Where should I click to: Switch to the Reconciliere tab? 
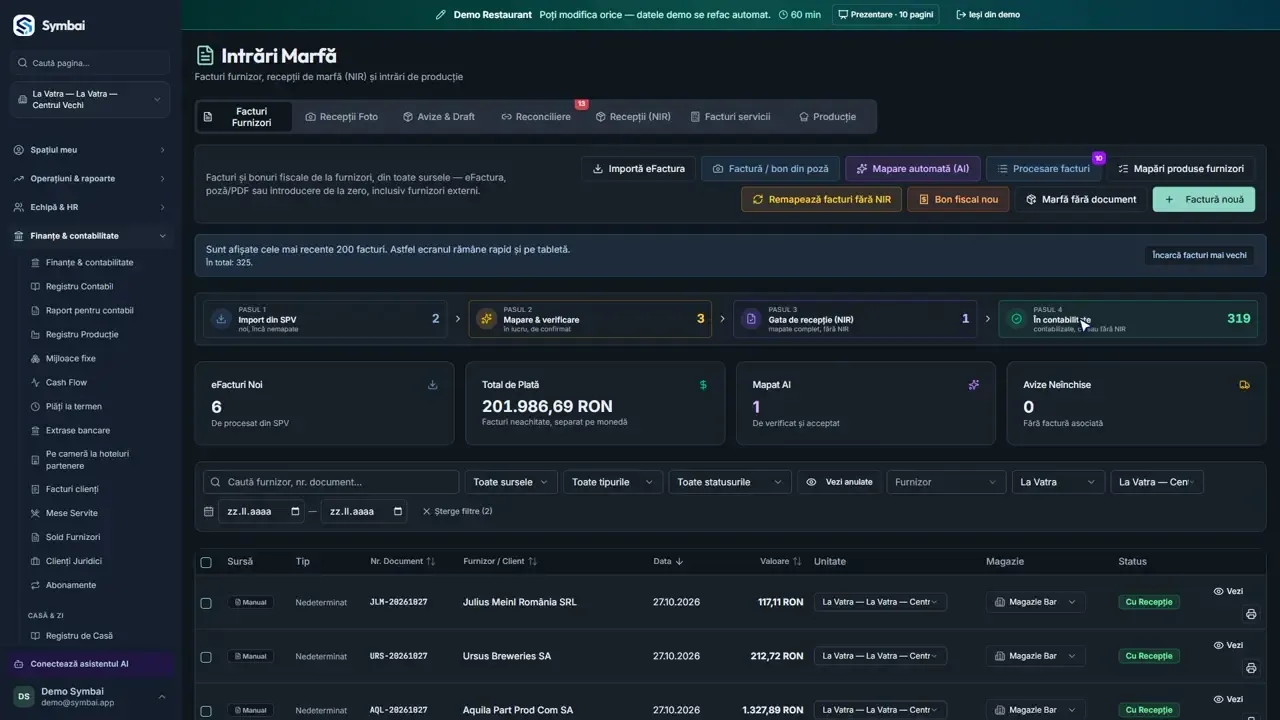[x=536, y=117]
